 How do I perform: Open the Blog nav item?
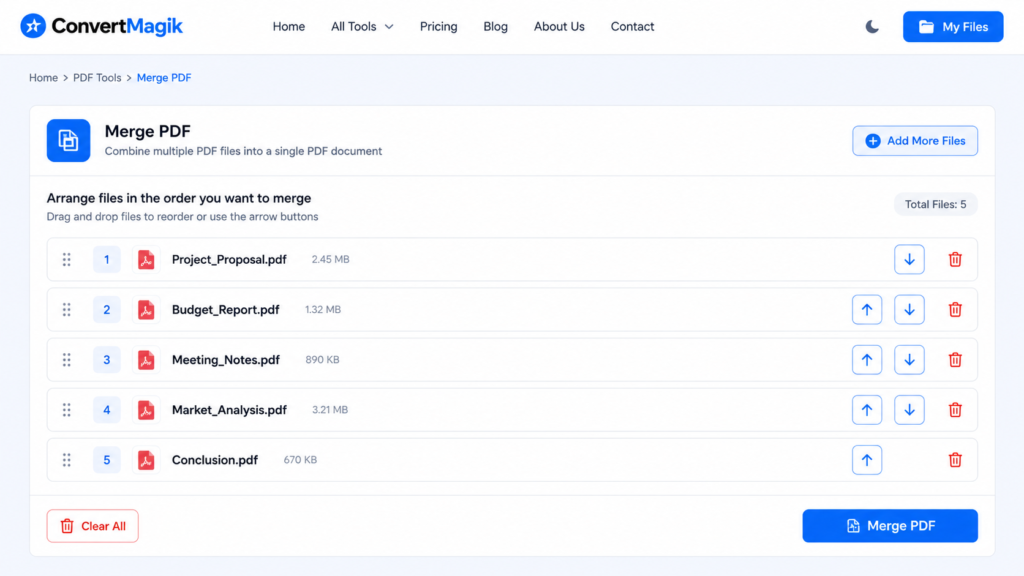pyautogui.click(x=495, y=27)
